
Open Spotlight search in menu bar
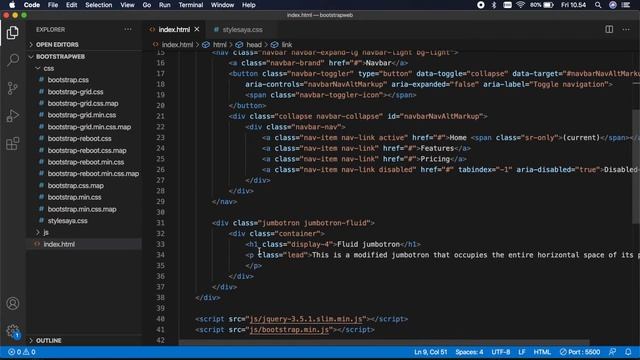(x=598, y=5)
